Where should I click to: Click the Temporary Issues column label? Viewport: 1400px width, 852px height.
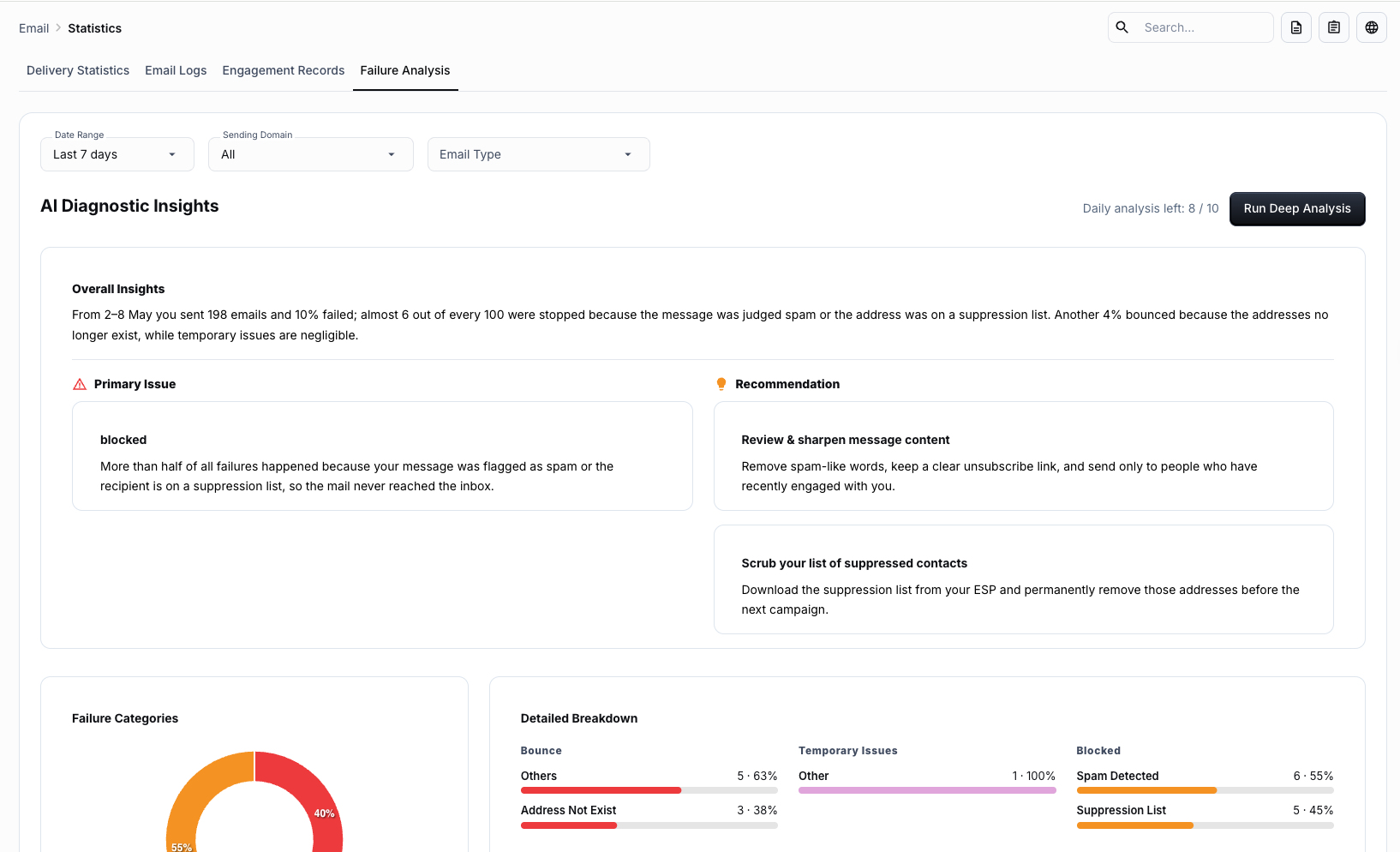[x=848, y=751]
